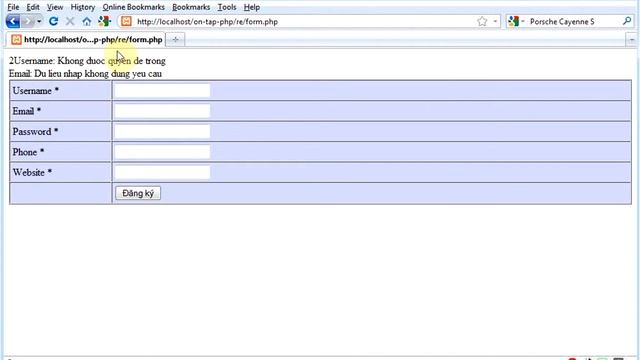640x360 pixels.
Task: Go to the Home page icon
Action: tap(87, 21)
